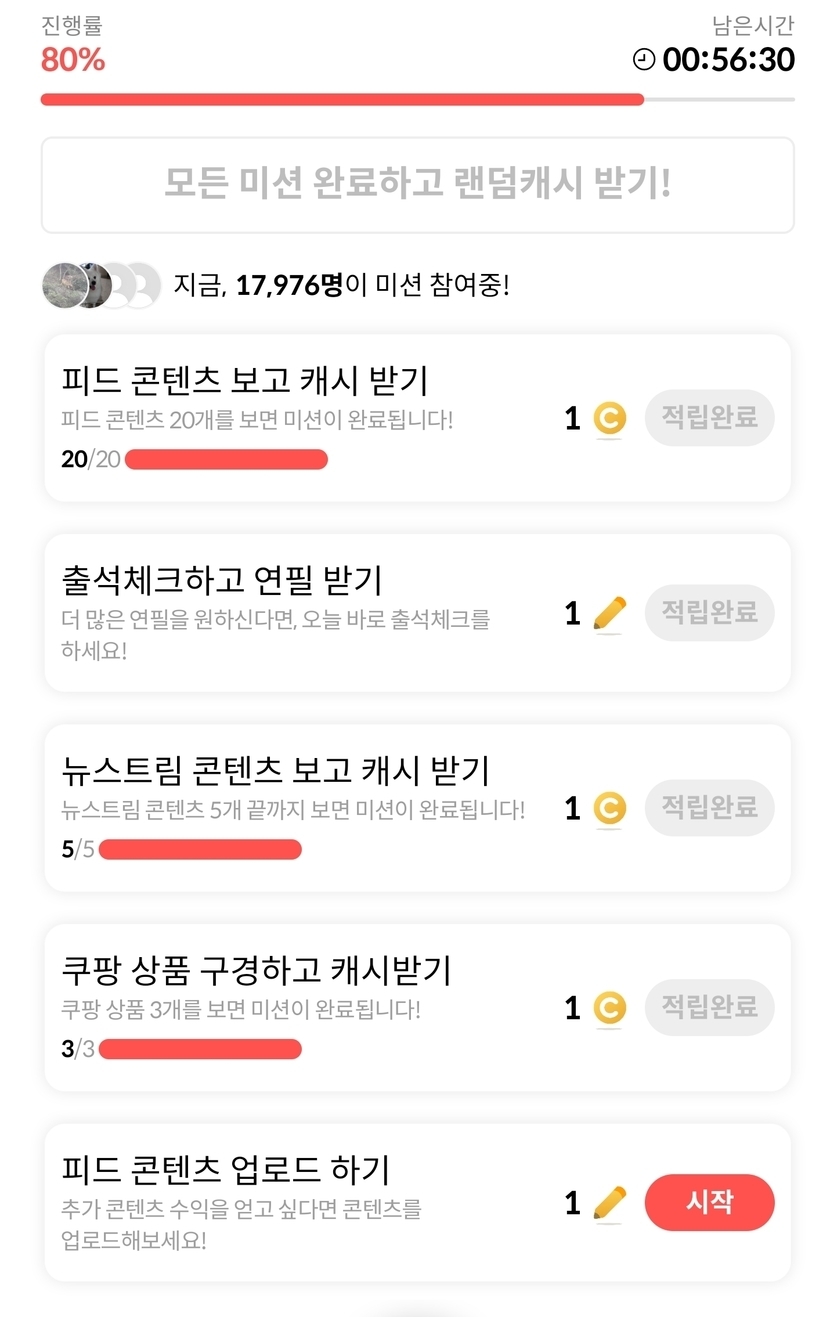Viewport: 830px width, 1317px height.
Task: Click the pencil icon on 출석체크하고 연필 받기
Action: tap(609, 613)
